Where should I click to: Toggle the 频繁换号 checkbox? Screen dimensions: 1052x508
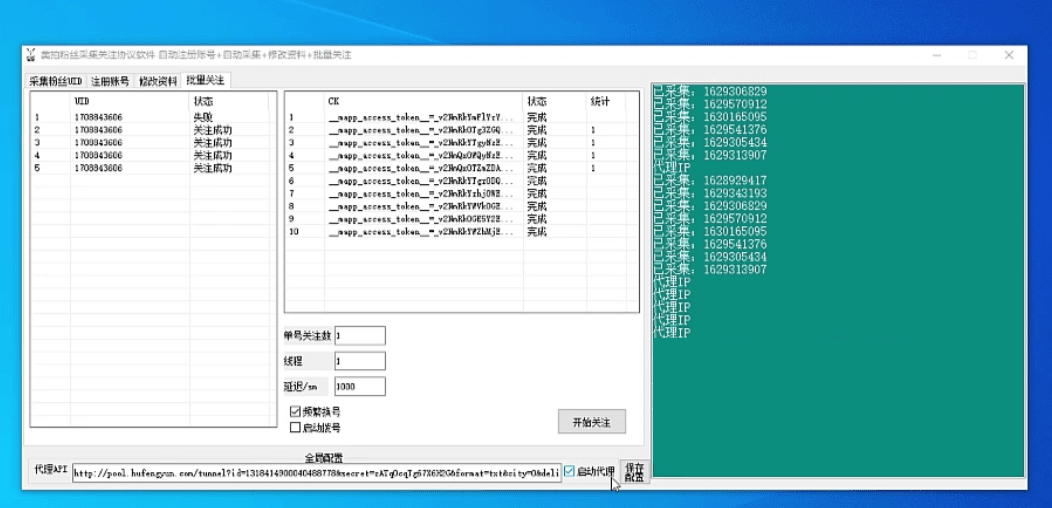[295, 411]
